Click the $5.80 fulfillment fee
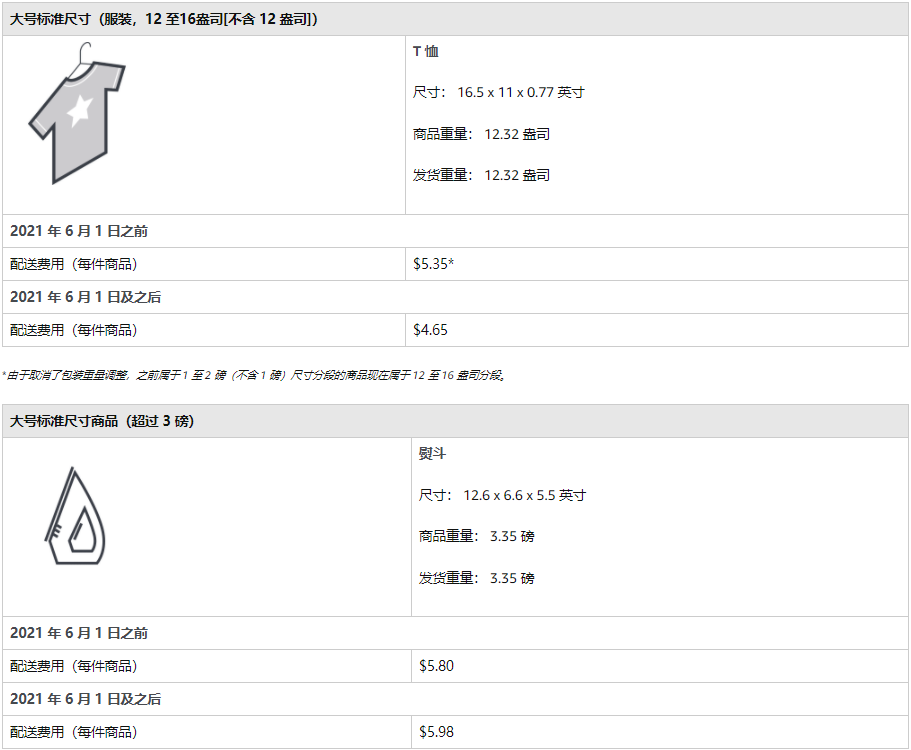 (x=436, y=665)
